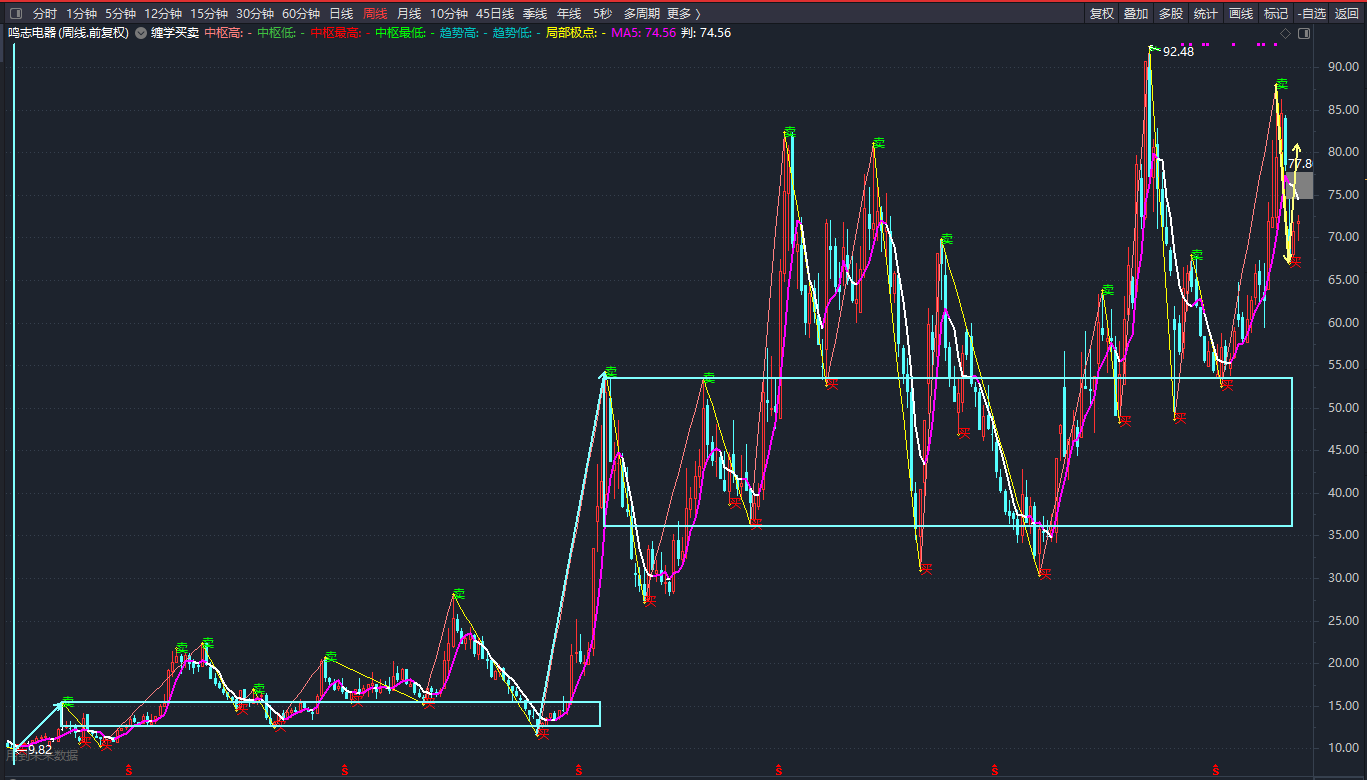Expand the 更多 timeframe list
Screen dimensions: 1367x780
pos(683,14)
